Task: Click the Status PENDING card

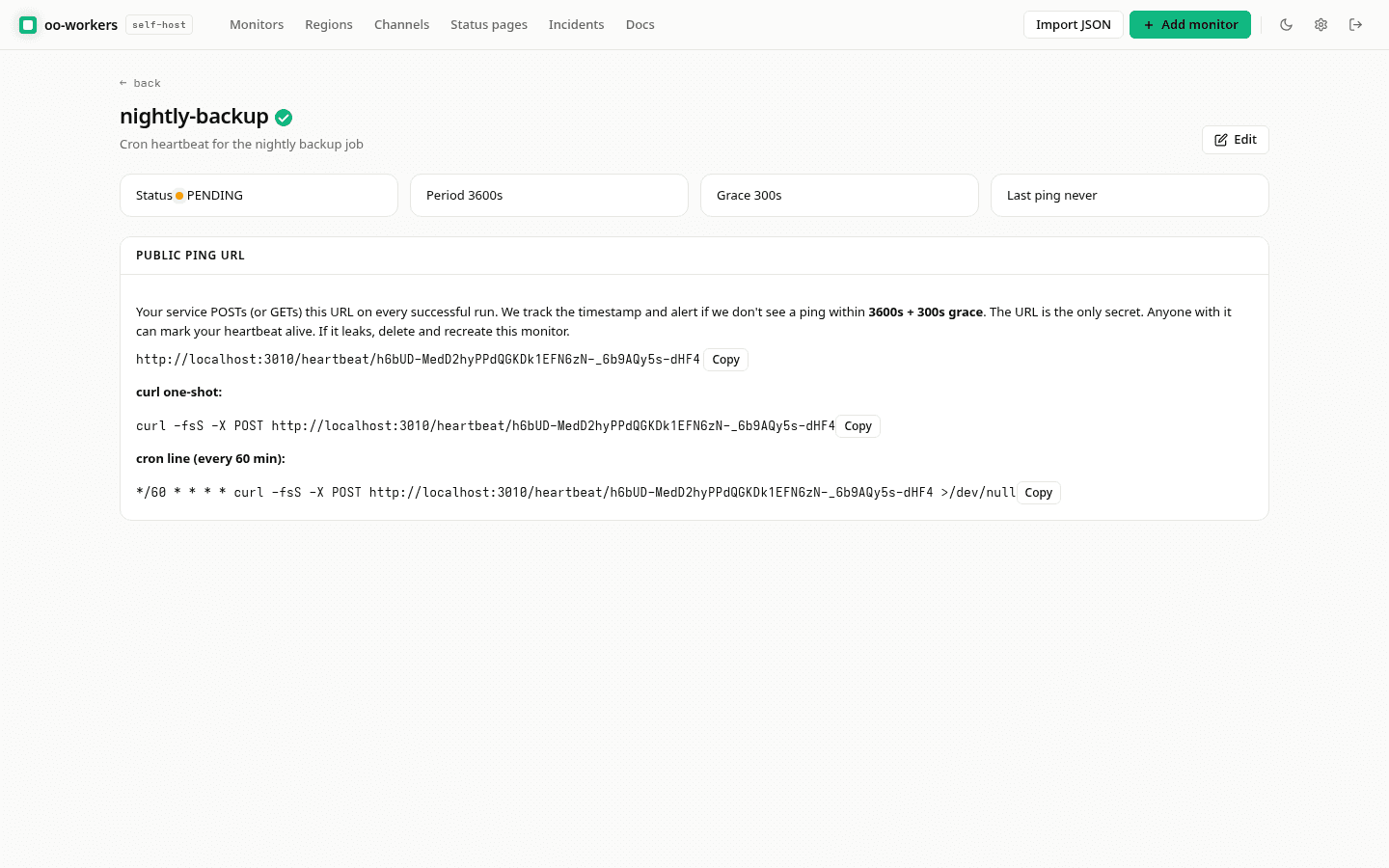Action: pos(259,196)
